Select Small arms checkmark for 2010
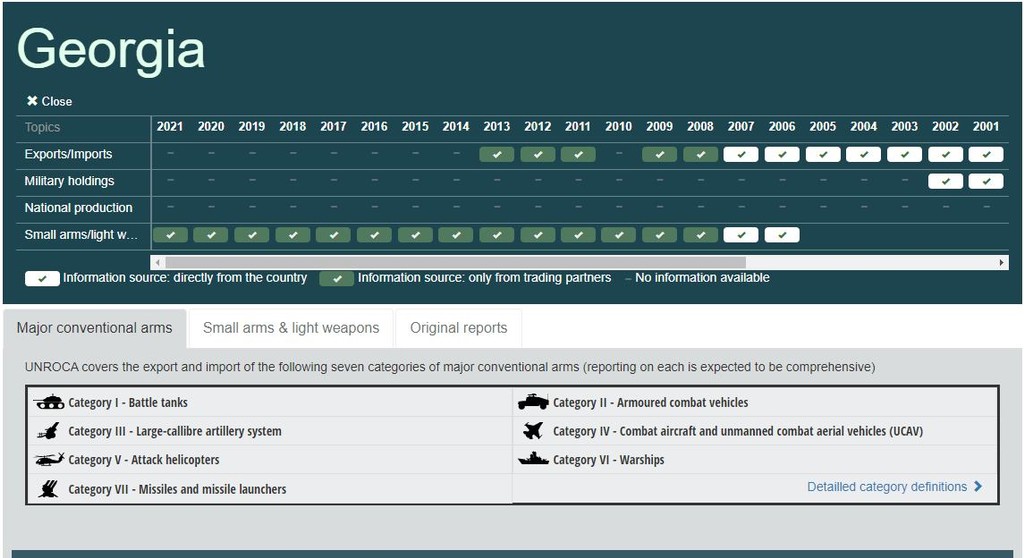Viewport: 1024px width, 558px height. pos(619,235)
